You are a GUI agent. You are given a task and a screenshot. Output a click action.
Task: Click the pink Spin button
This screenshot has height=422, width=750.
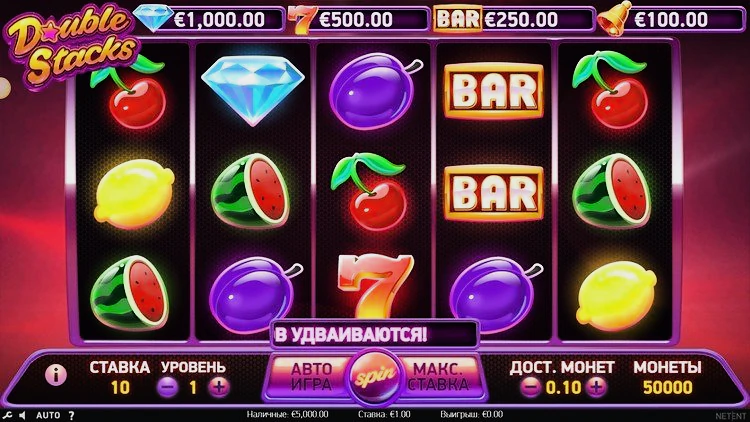375,377
